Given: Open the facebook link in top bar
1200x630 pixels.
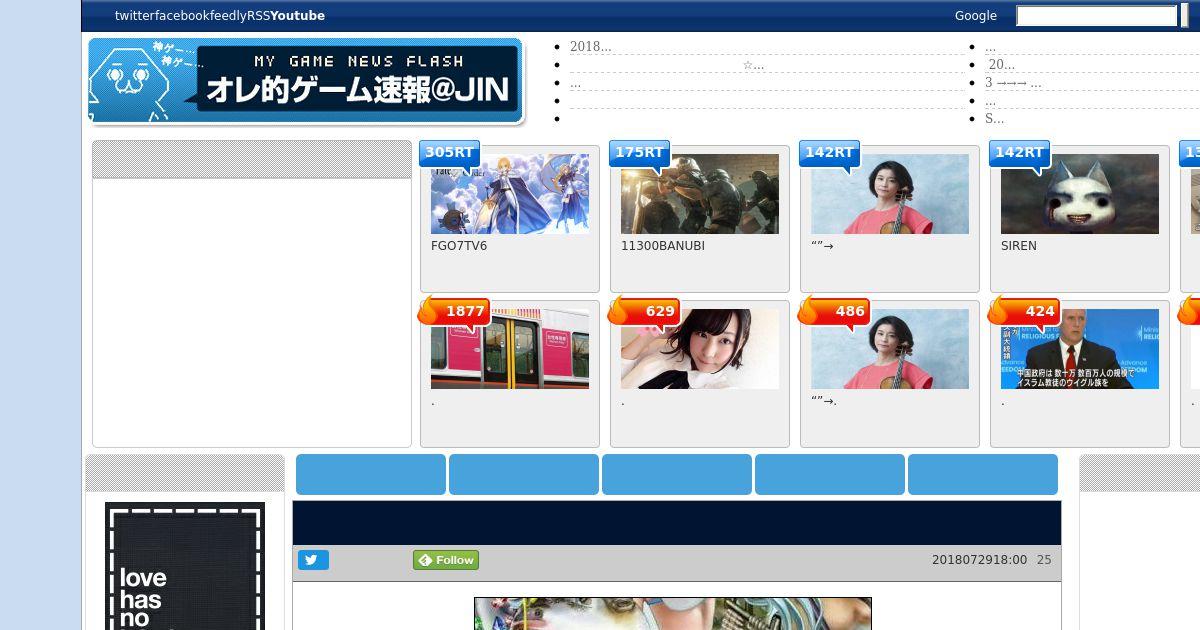Looking at the screenshot, I should [x=181, y=16].
